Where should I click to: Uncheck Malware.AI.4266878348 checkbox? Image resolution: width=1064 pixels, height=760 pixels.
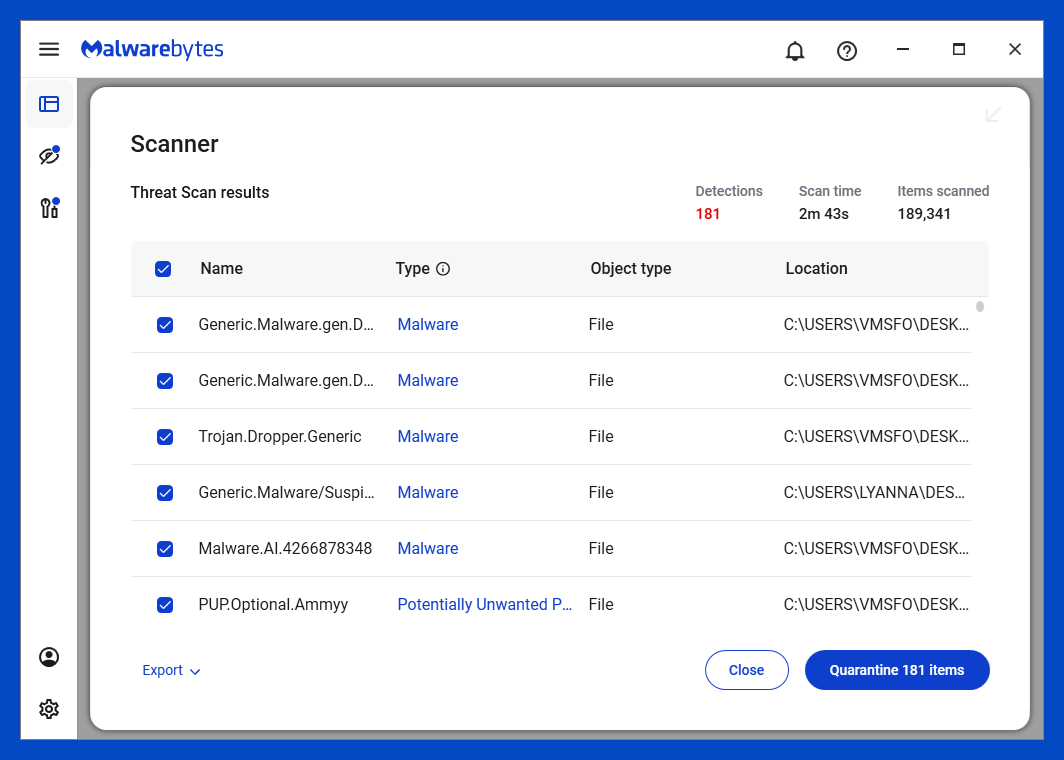click(165, 549)
